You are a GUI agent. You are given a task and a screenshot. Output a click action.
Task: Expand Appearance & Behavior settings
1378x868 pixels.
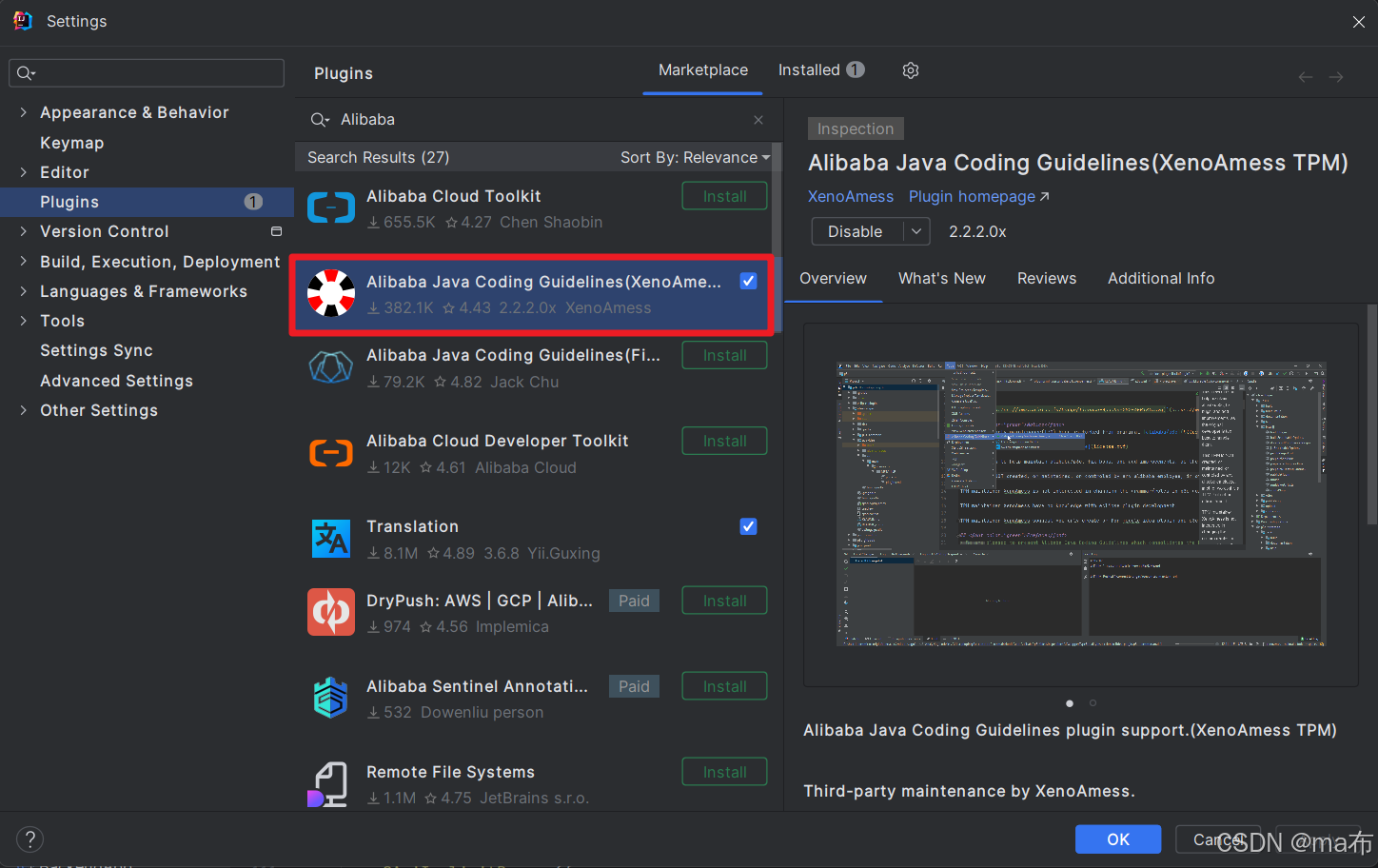(23, 112)
